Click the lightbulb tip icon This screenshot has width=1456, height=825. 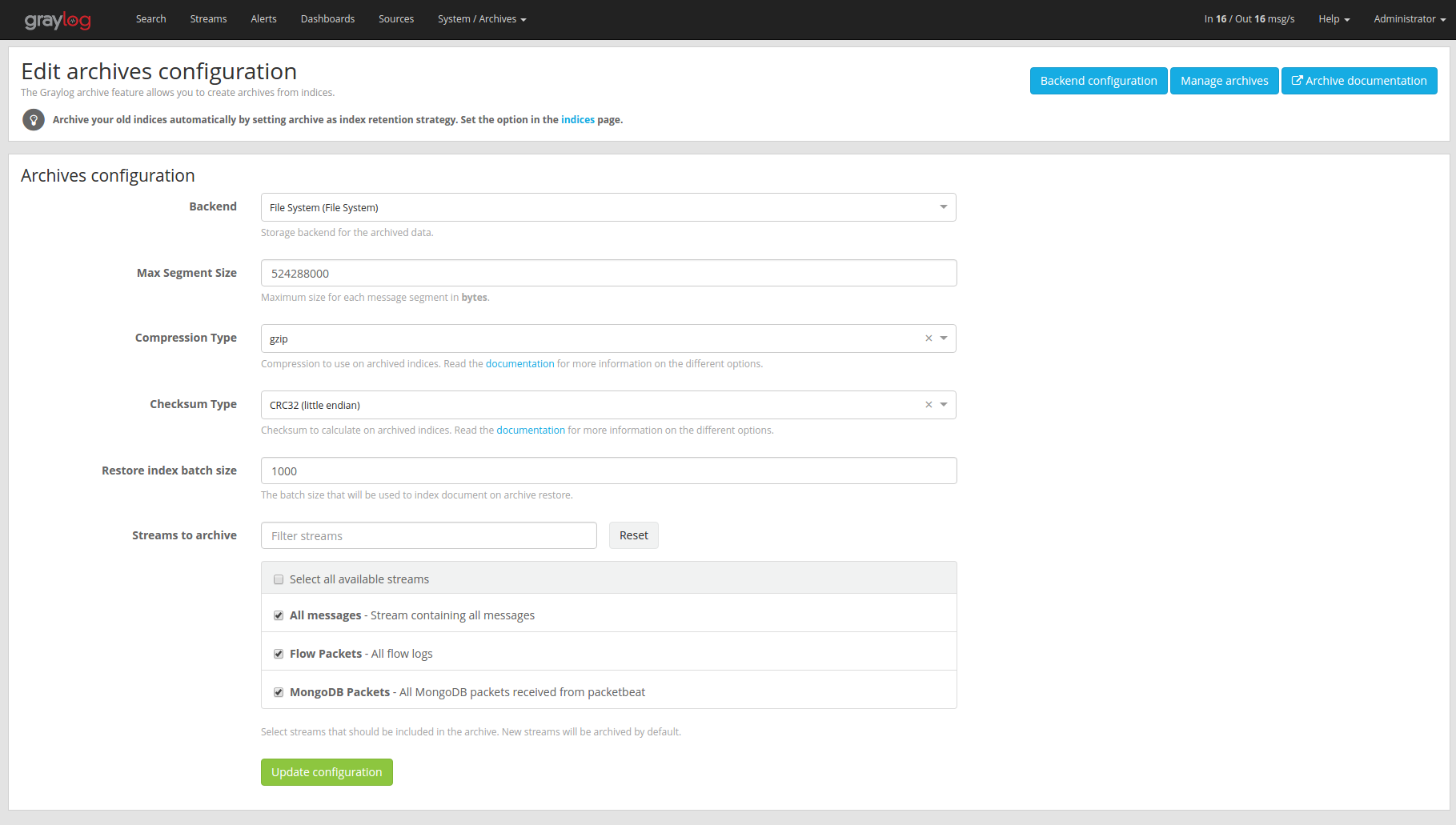[33, 119]
